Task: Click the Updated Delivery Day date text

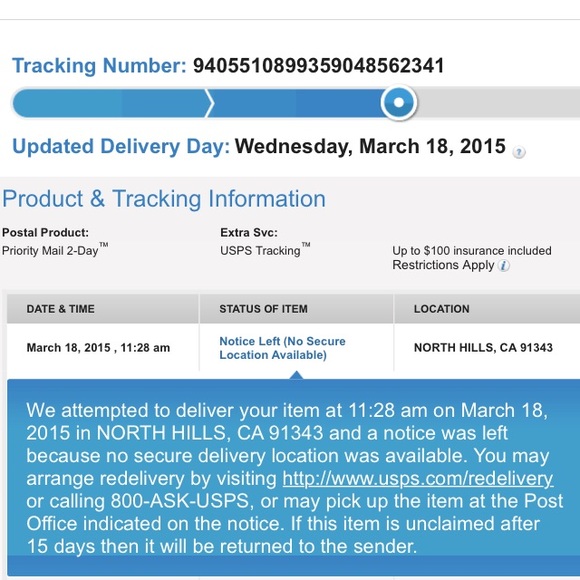Action: coord(370,146)
